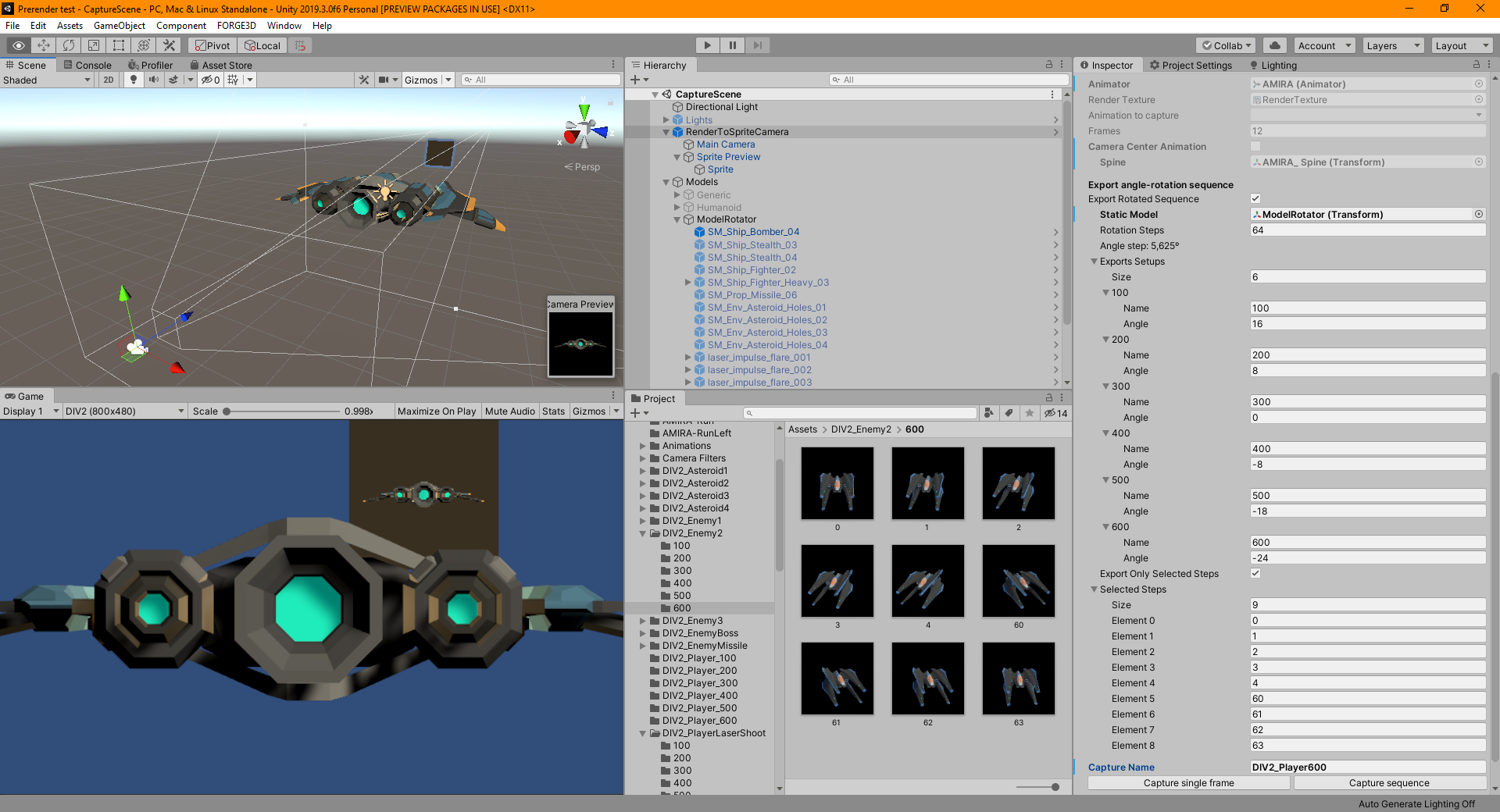This screenshot has width=1500, height=812.
Task: Open the Hierarchy create (+) menu
Action: [640, 80]
